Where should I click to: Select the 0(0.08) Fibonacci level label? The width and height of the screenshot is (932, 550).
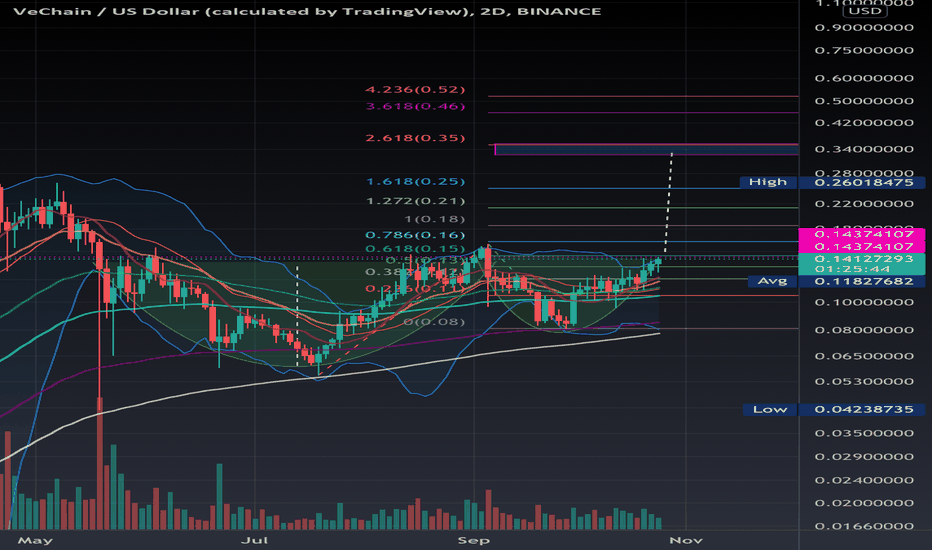[x=434, y=322]
